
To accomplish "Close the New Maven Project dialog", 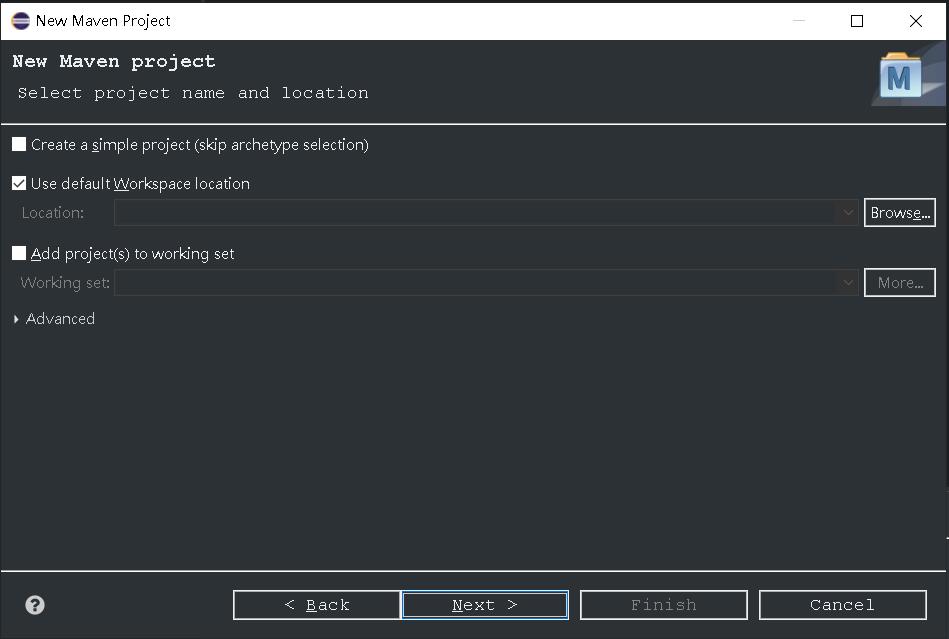I will click(916, 21).
